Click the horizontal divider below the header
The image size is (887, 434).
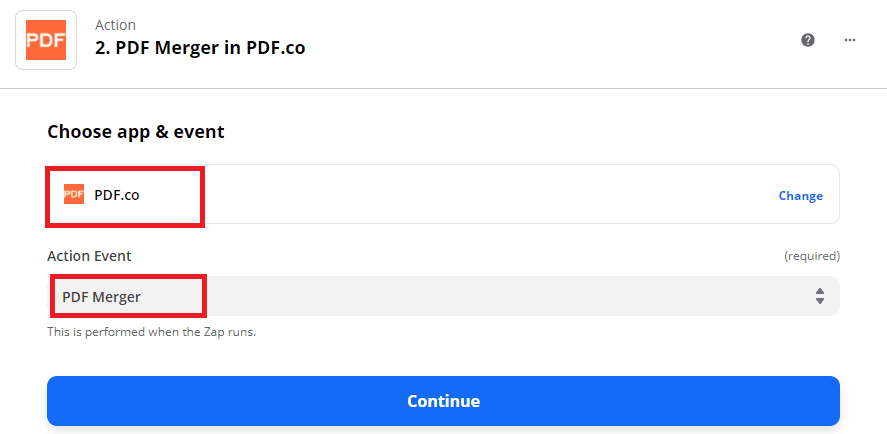(443, 88)
